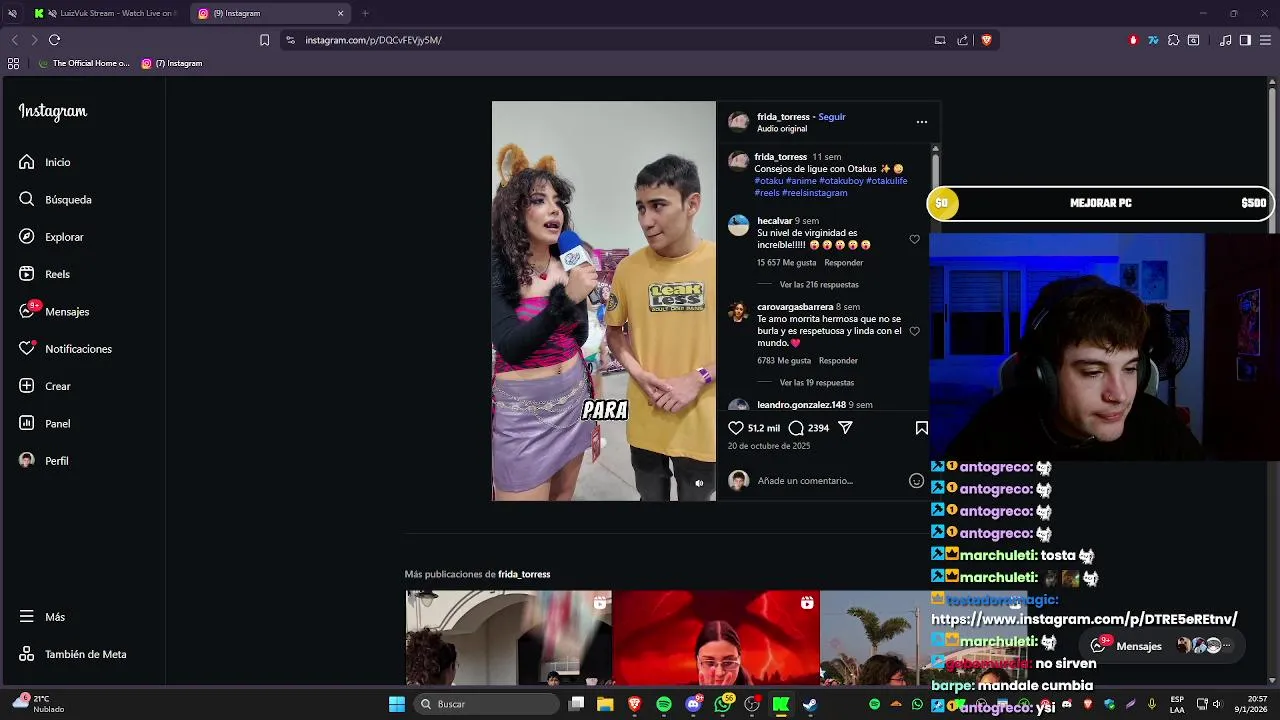Open Windows Start menu

[396, 704]
